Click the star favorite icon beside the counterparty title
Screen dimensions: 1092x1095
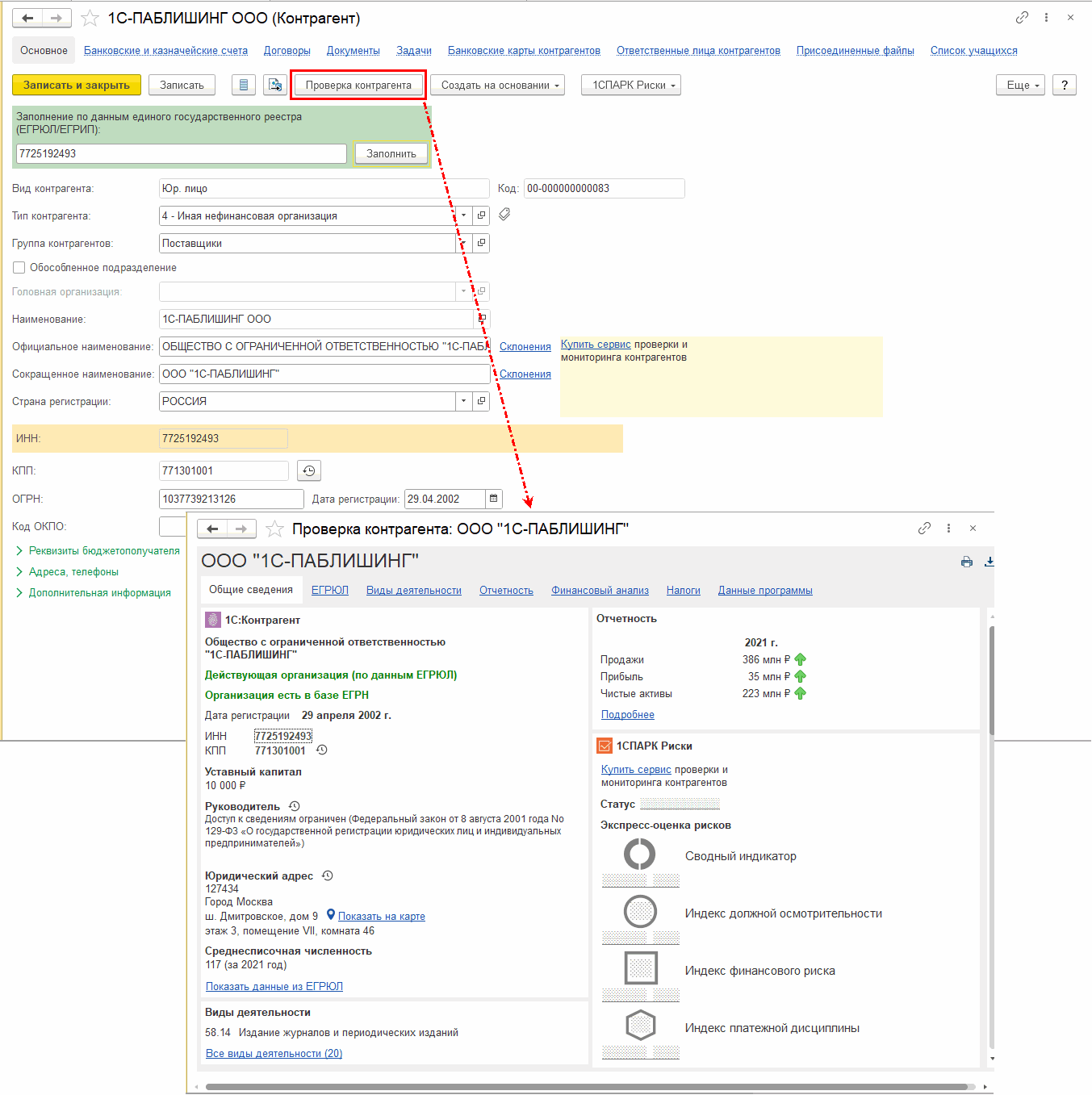click(x=90, y=18)
